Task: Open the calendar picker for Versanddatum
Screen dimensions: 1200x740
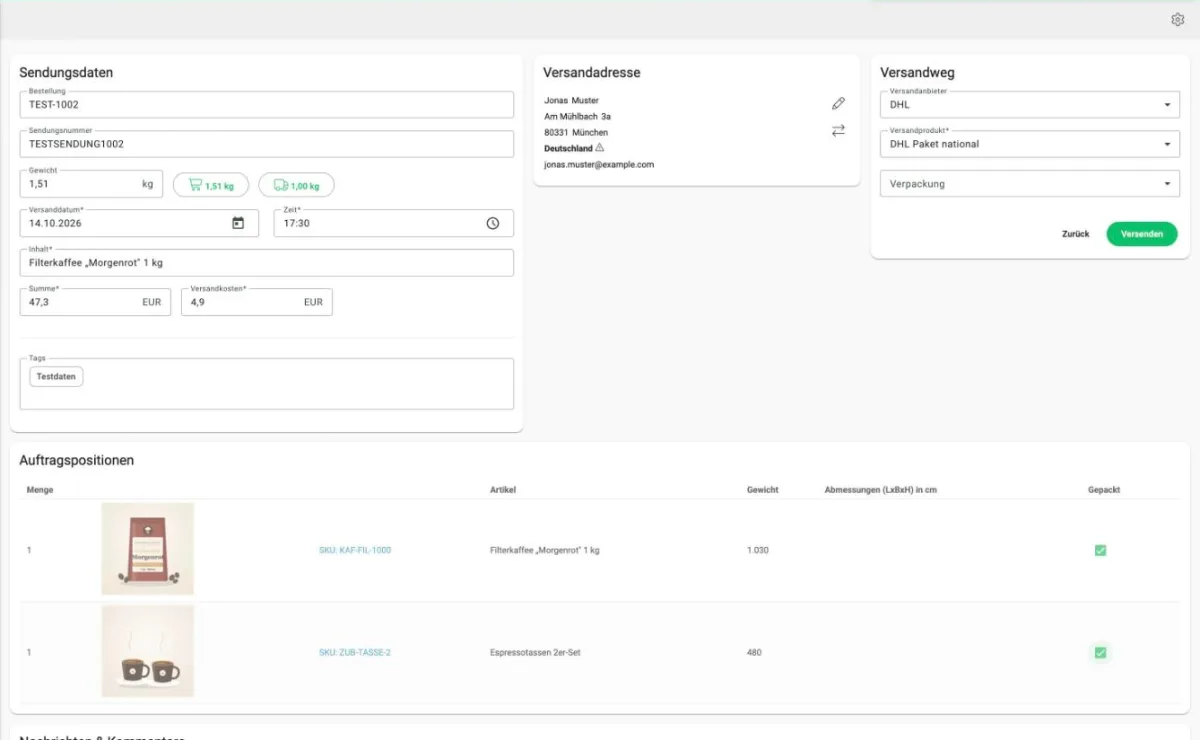Action: [238, 223]
